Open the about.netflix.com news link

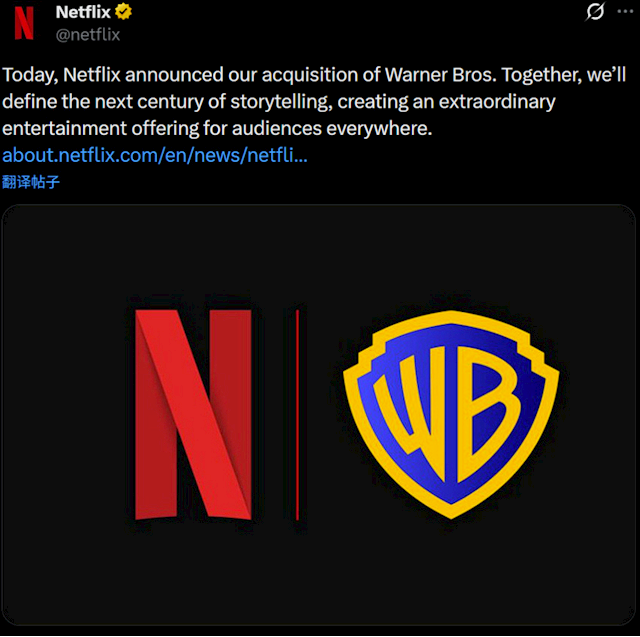pos(155,155)
